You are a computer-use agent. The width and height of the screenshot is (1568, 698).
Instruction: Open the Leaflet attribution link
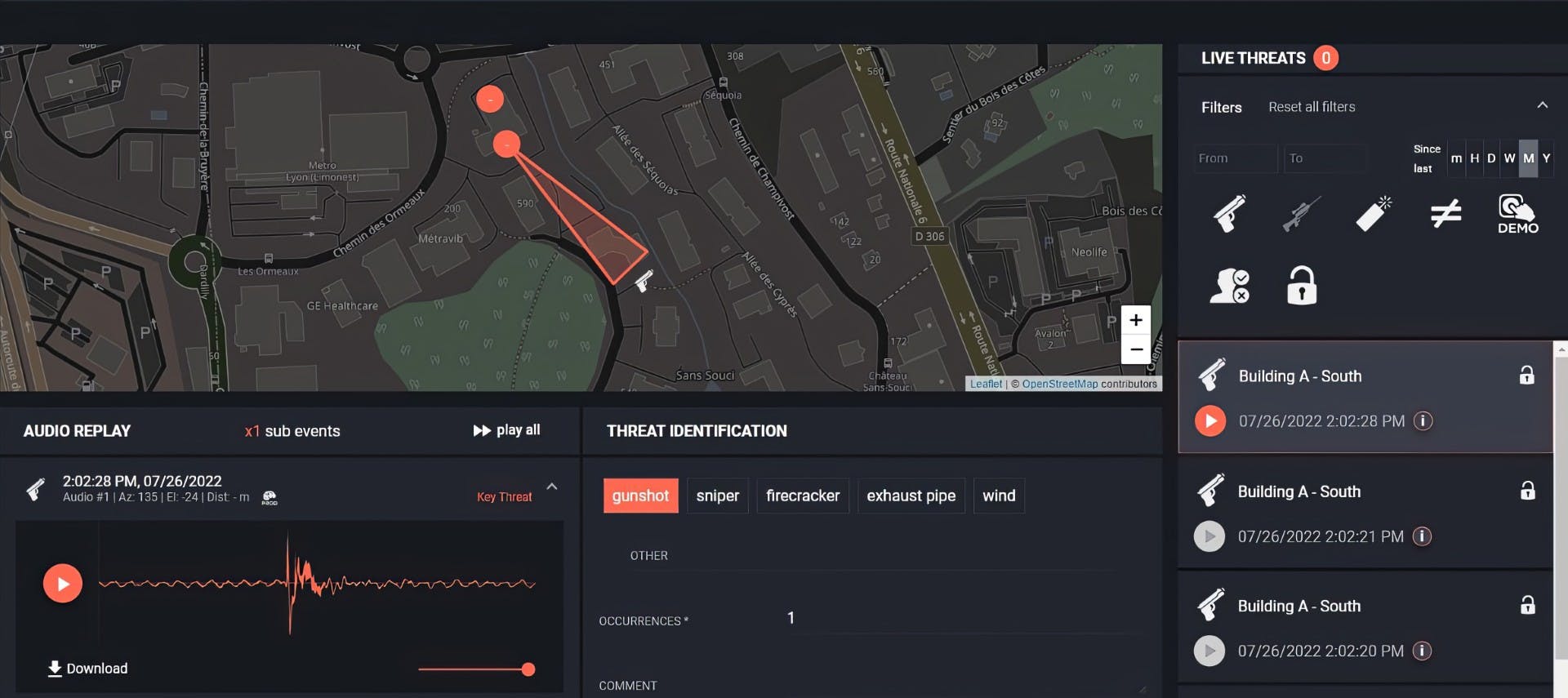[986, 384]
